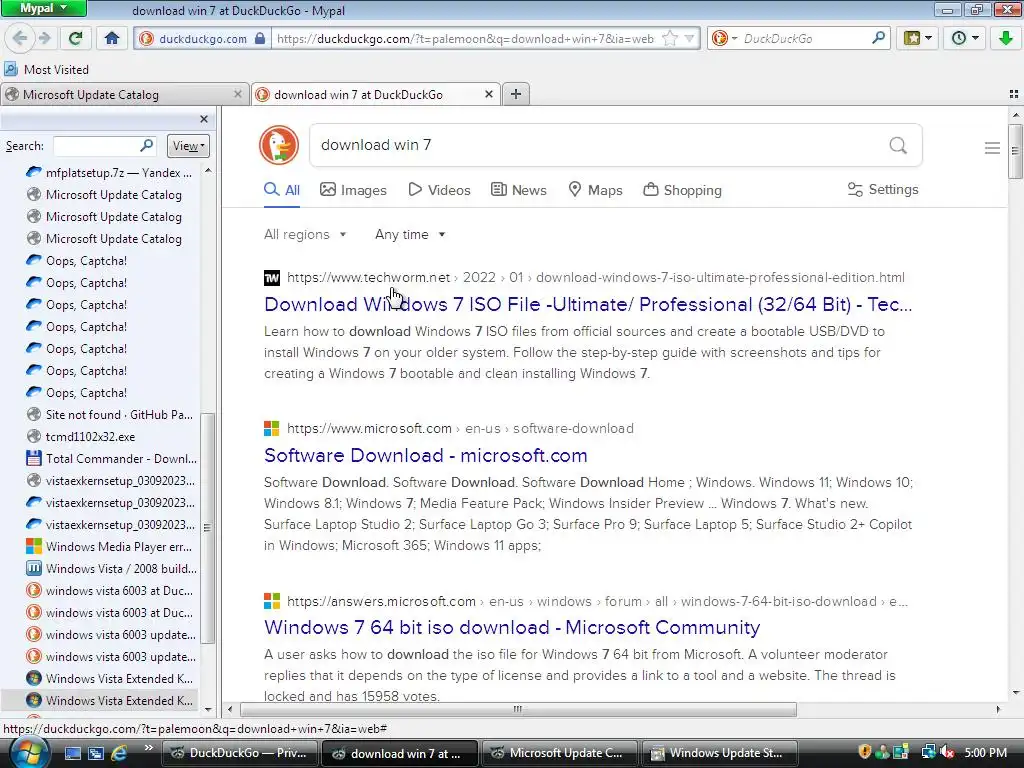Click the 5:00 PM taskbar clock

(985, 753)
